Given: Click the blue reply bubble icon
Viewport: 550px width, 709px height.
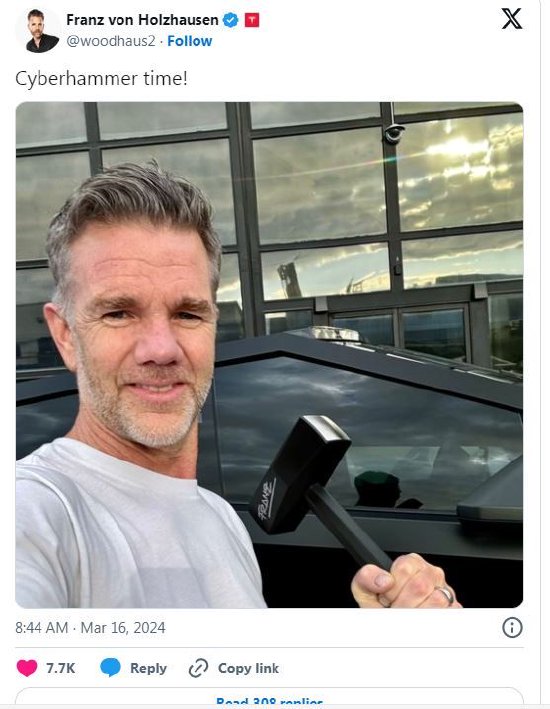Looking at the screenshot, I should (110, 668).
